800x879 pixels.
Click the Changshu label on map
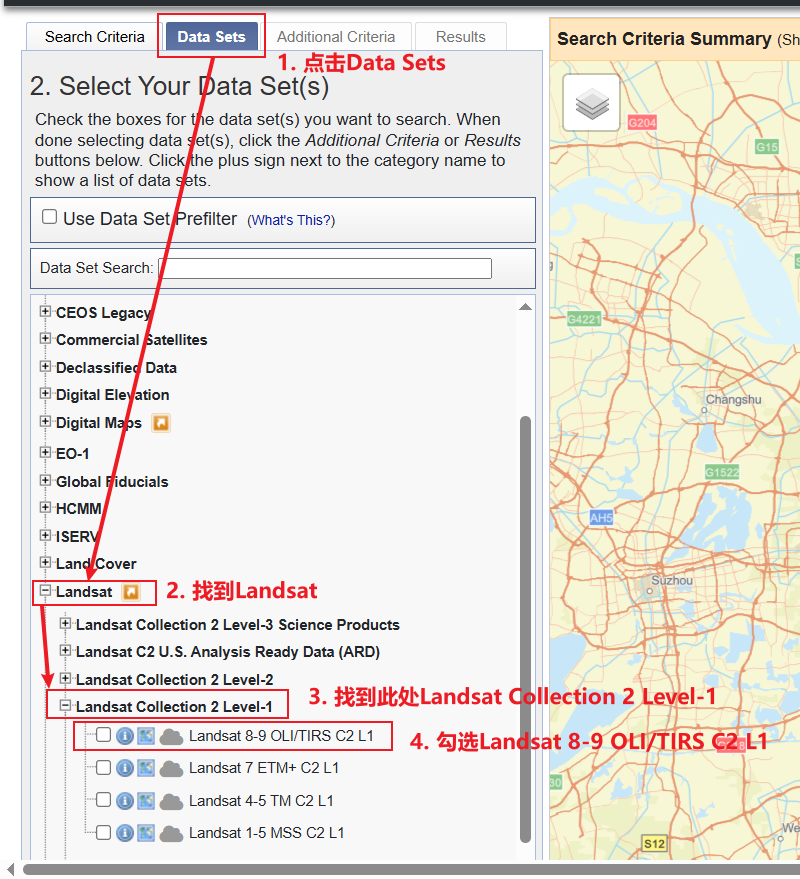(733, 400)
